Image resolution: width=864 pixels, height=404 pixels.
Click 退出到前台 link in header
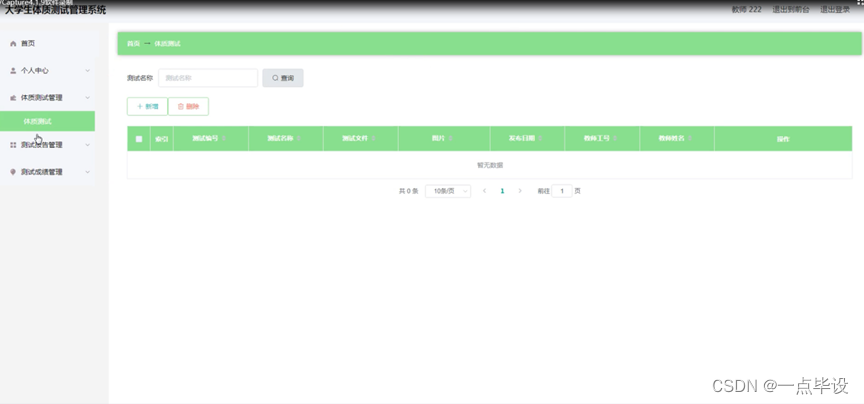(791, 9)
